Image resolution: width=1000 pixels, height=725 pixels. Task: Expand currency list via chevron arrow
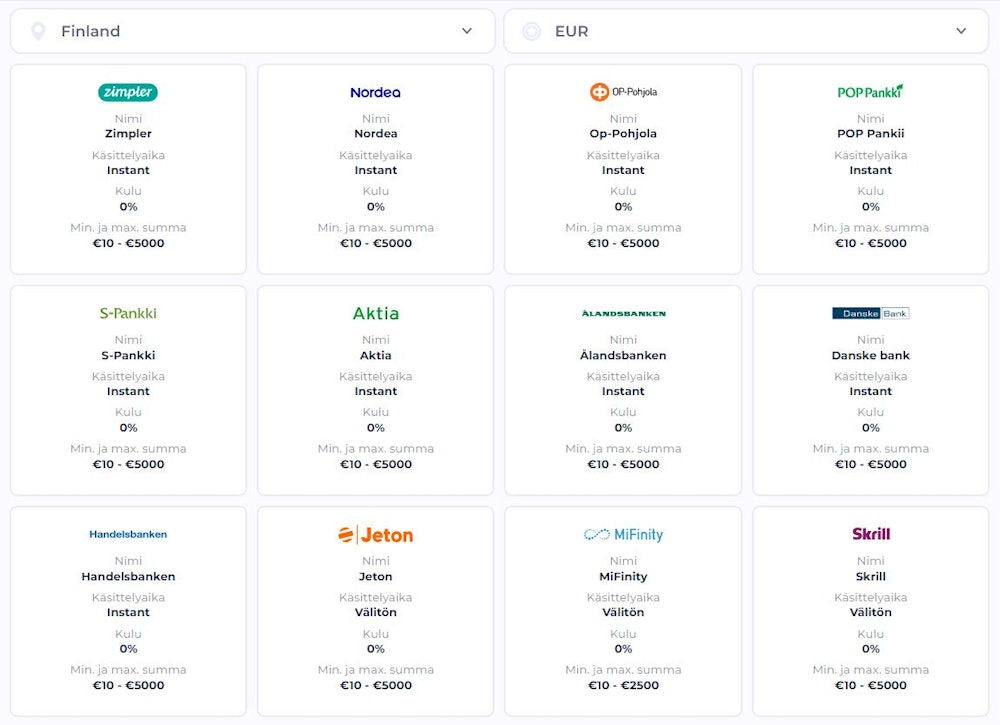click(961, 31)
